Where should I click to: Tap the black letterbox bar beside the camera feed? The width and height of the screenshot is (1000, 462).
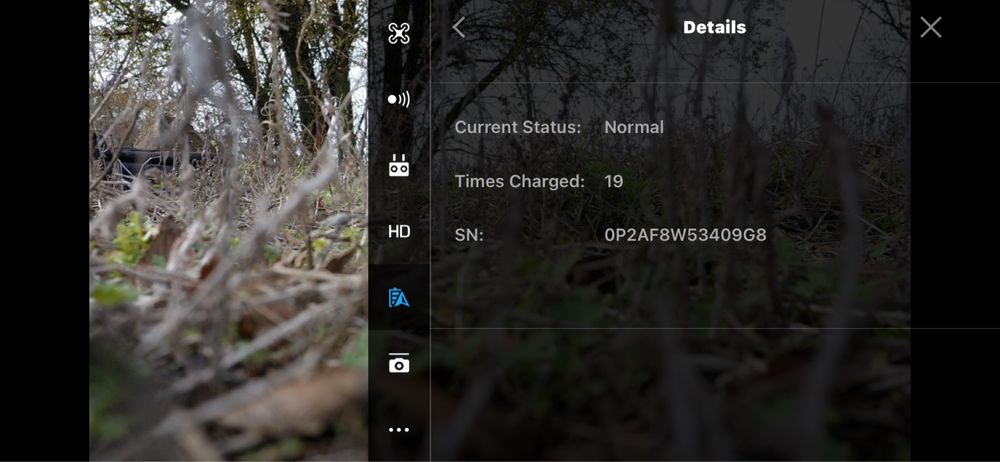tap(45, 231)
